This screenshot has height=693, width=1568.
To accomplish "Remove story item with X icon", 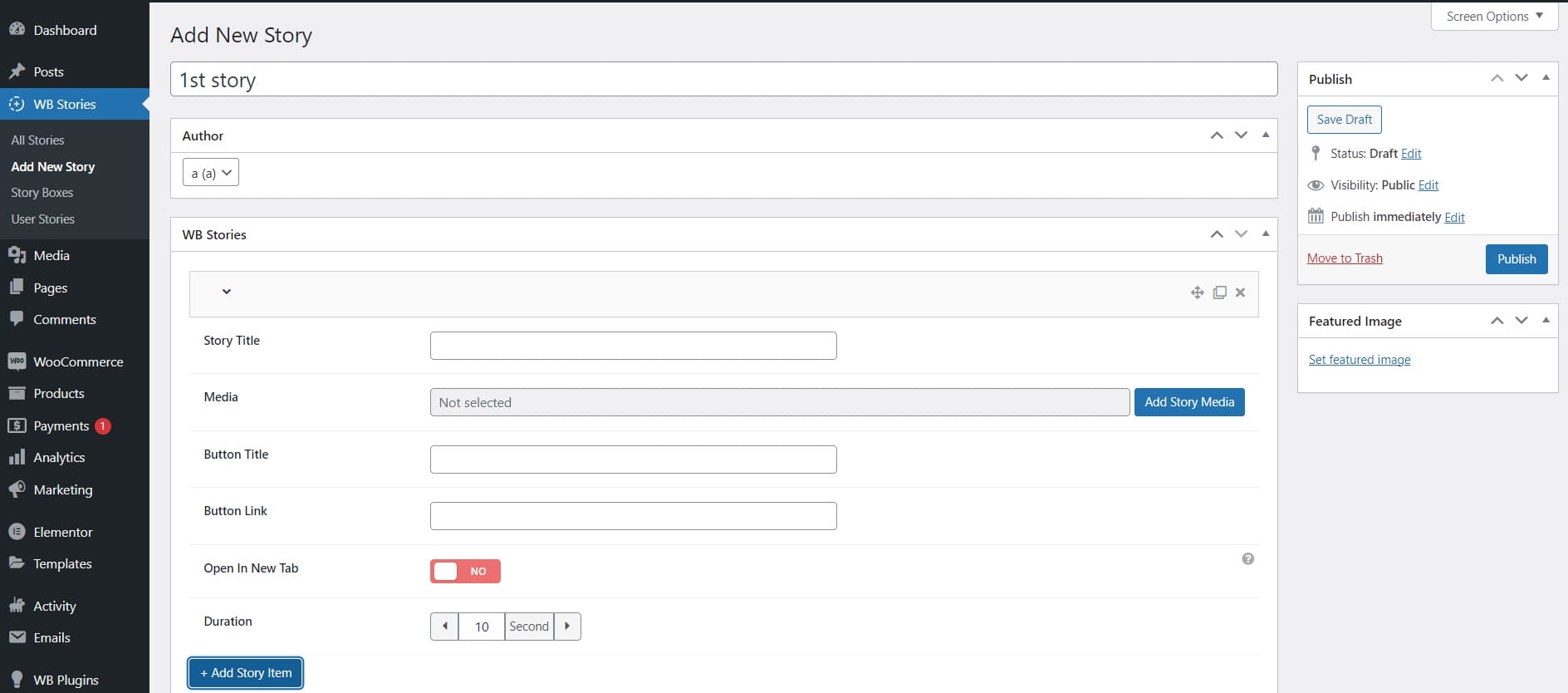I will click(x=1240, y=292).
